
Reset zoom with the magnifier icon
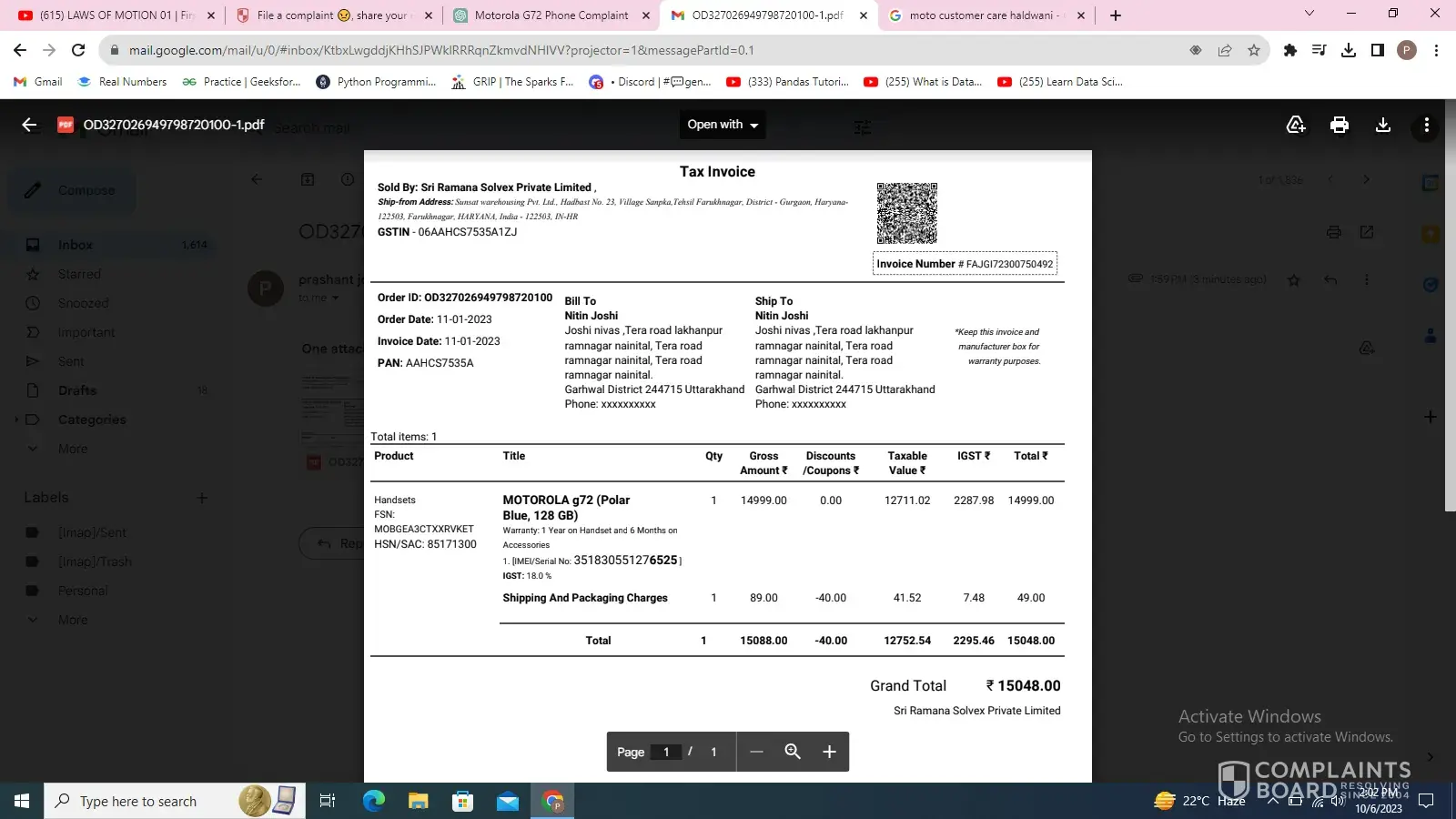coord(793,752)
